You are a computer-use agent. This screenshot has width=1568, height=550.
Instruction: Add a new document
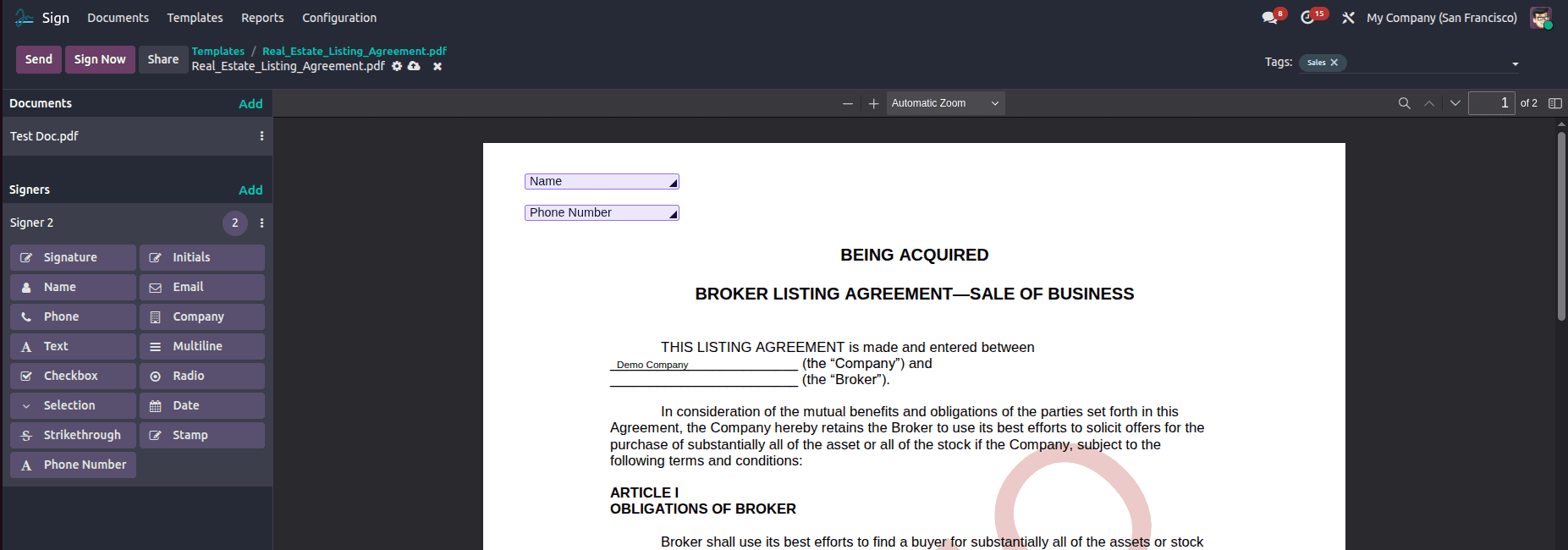click(x=250, y=104)
